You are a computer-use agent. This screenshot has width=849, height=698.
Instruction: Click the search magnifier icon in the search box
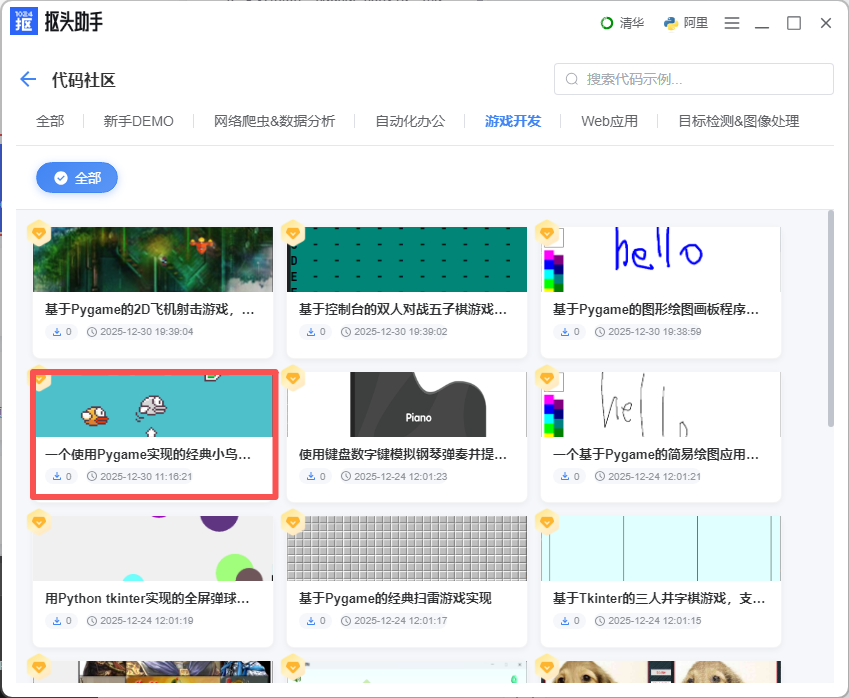pos(570,79)
